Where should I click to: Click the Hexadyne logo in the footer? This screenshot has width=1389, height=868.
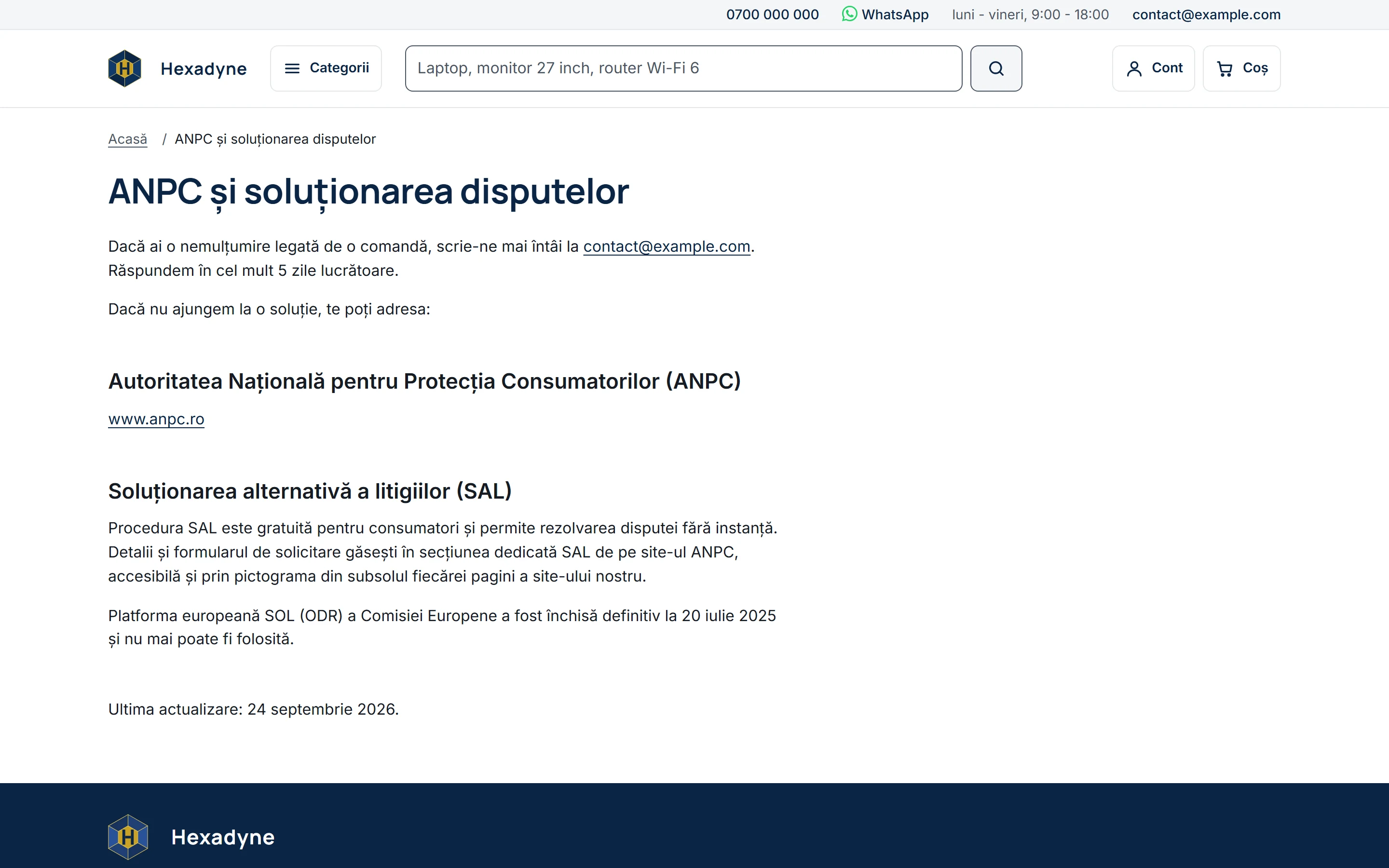click(128, 837)
